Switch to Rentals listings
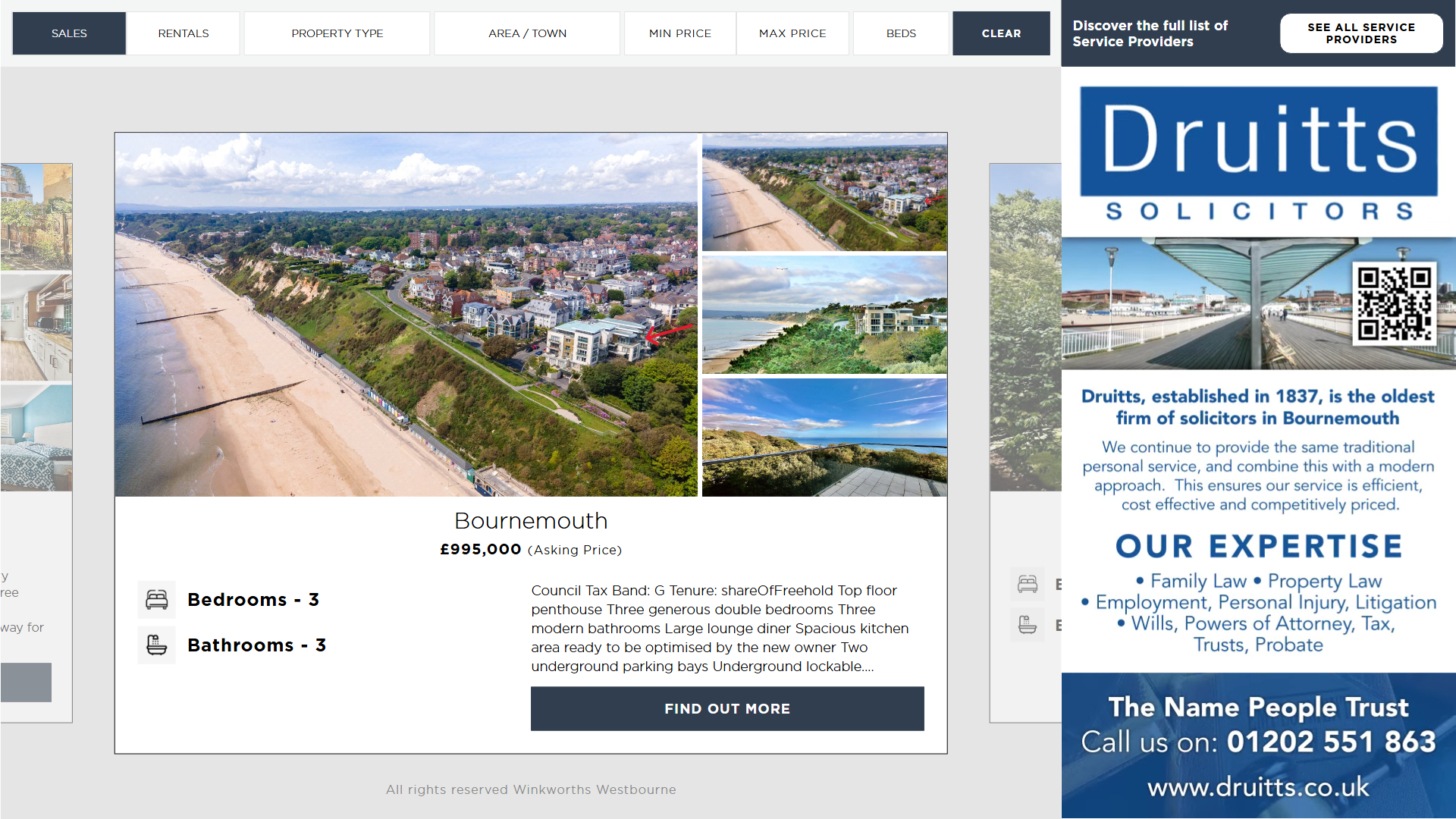 pyautogui.click(x=184, y=33)
